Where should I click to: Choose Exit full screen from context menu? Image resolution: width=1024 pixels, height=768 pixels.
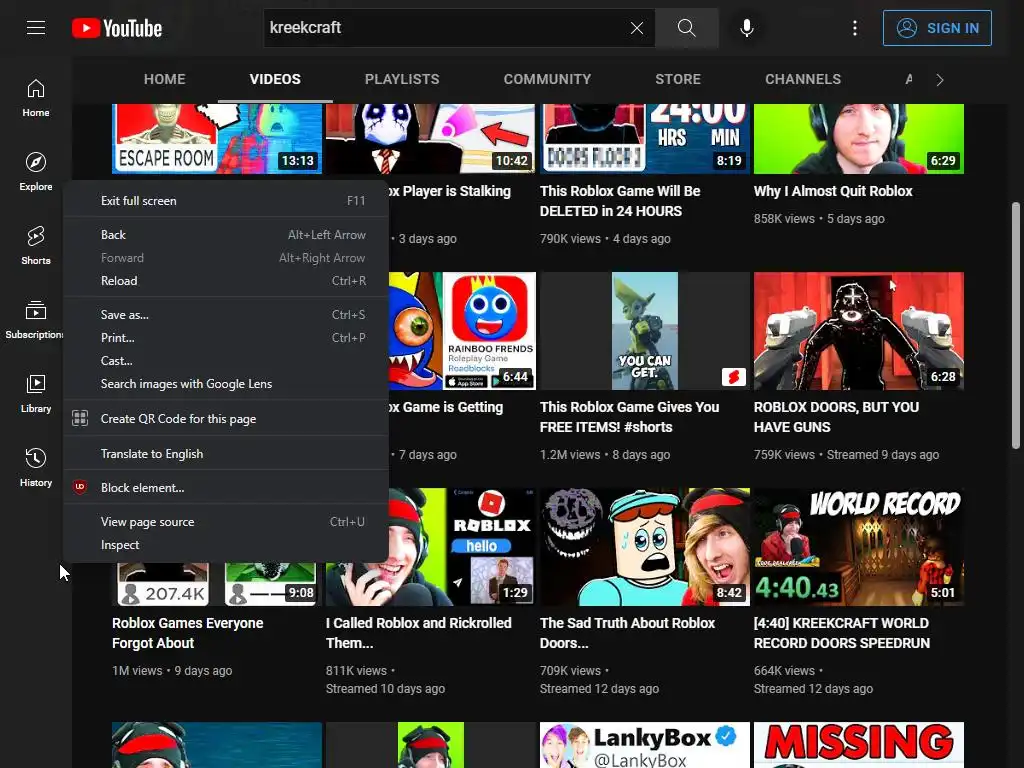click(x=226, y=200)
